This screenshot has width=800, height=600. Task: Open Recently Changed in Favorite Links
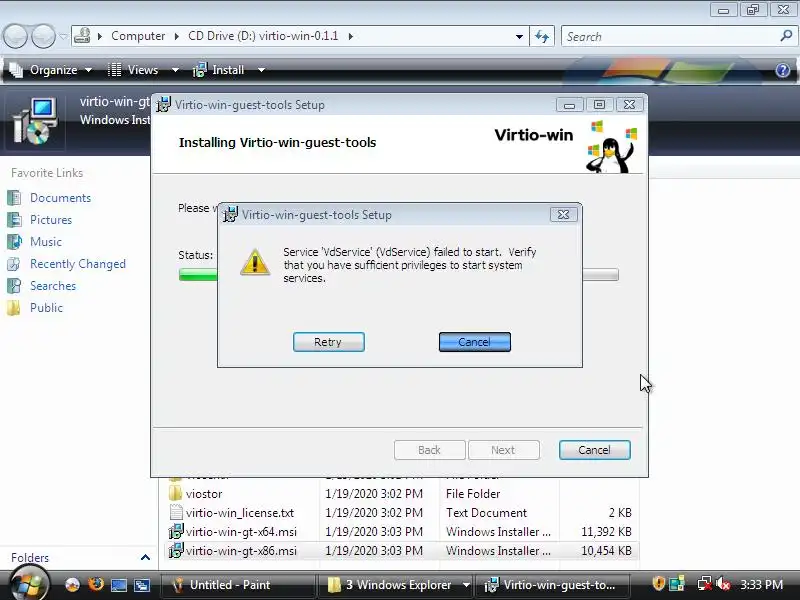click(78, 263)
